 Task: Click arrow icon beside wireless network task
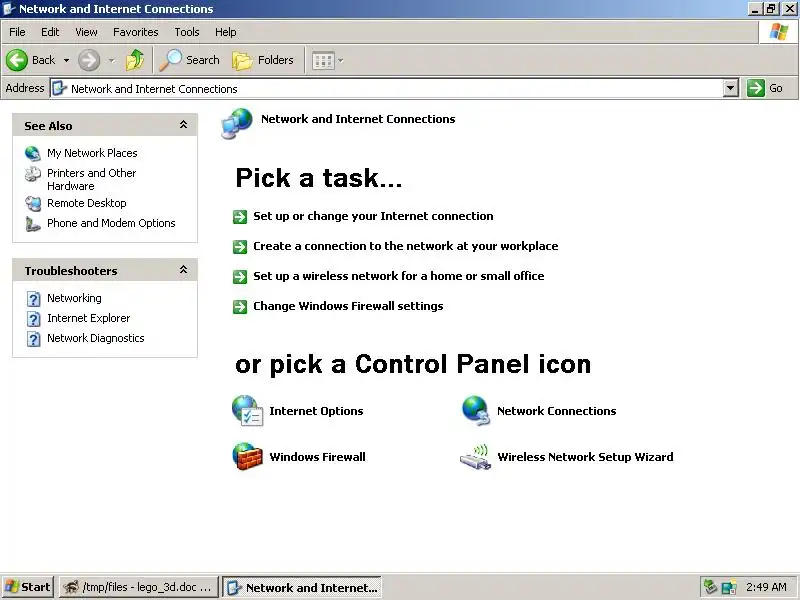tap(240, 277)
